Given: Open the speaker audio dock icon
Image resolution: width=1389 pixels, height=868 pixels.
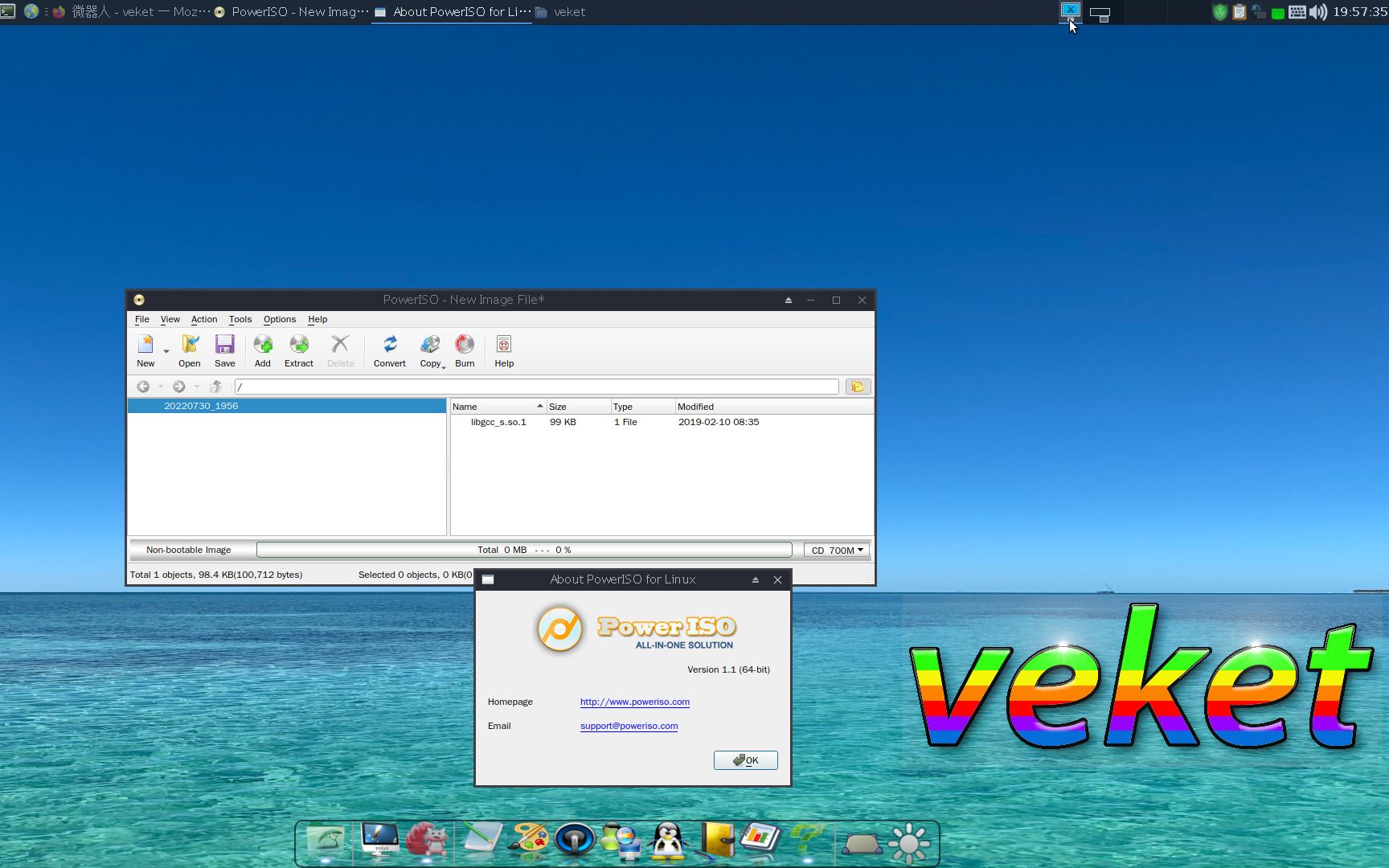Looking at the screenshot, I should 574,841.
